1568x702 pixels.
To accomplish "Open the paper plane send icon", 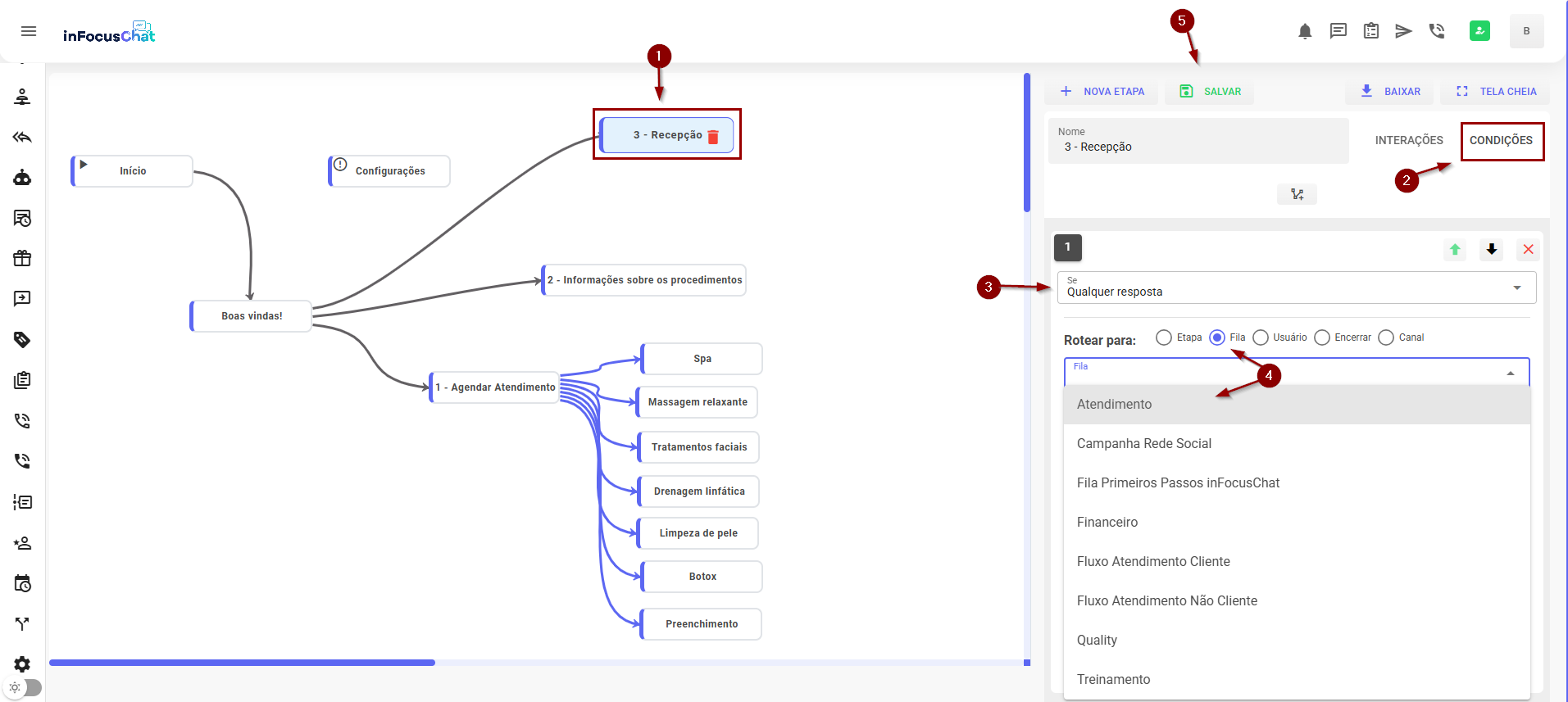I will 1403,31.
